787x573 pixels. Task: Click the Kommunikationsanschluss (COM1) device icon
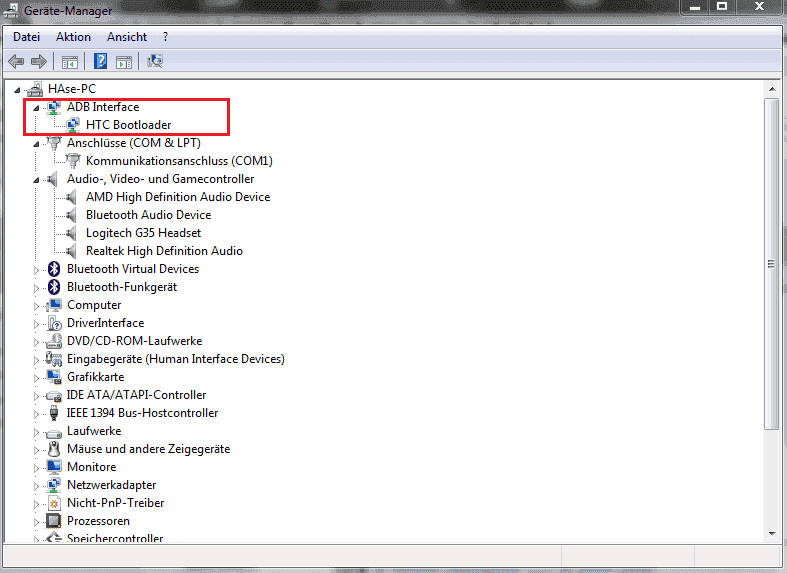click(x=73, y=161)
